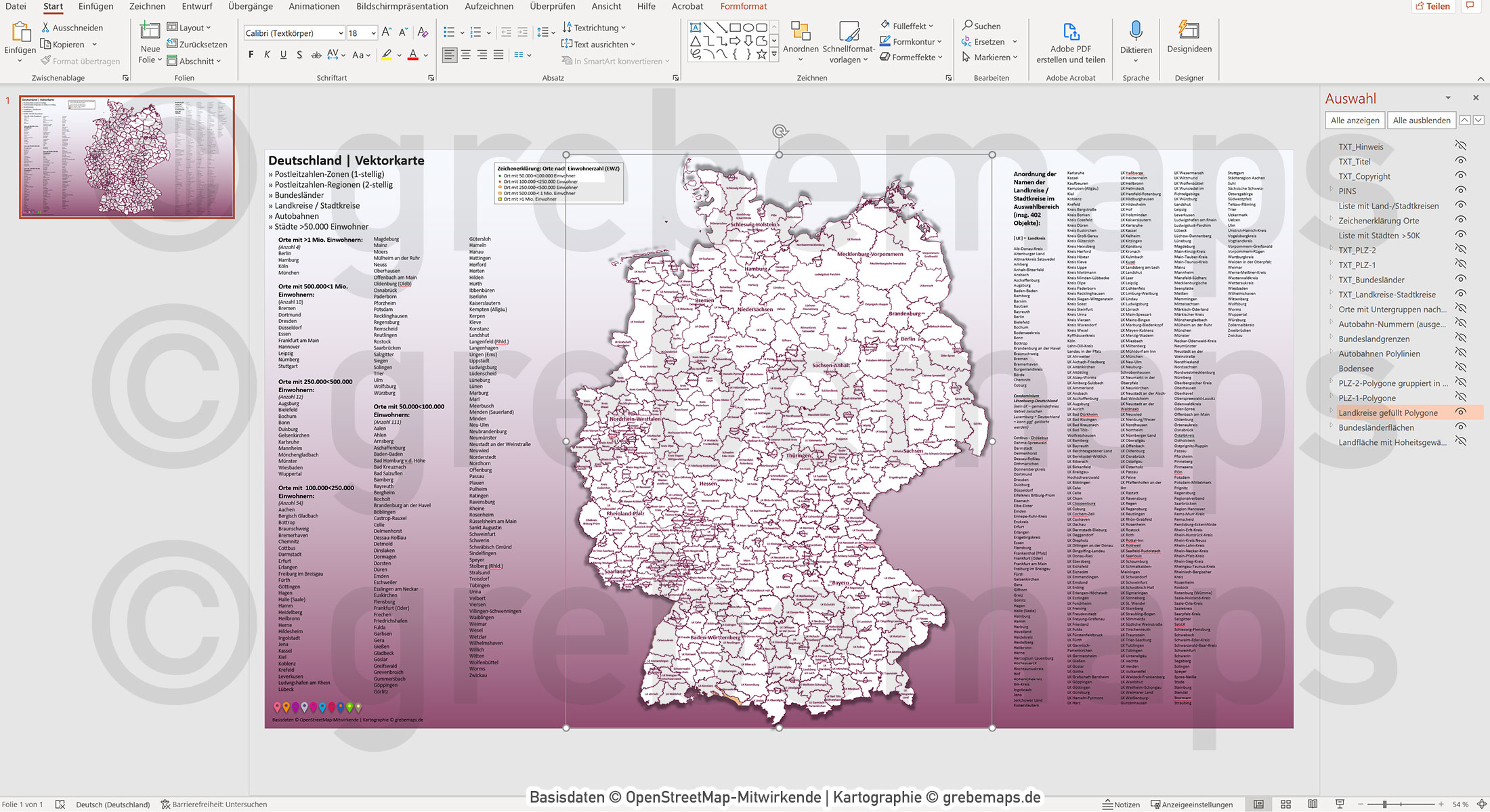Viewport: 1490px width, 812px height.
Task: Switch to the Formformat ribbon tab
Action: click(x=743, y=6)
